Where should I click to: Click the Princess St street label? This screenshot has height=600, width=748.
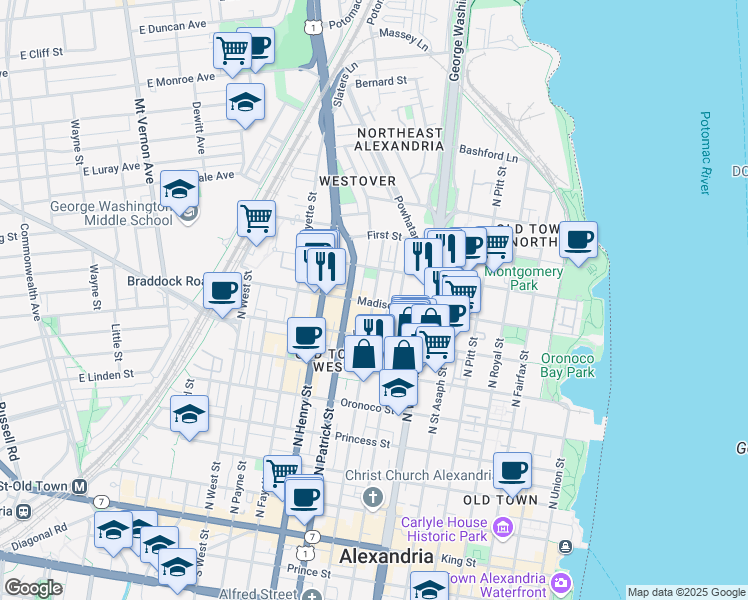click(x=363, y=440)
